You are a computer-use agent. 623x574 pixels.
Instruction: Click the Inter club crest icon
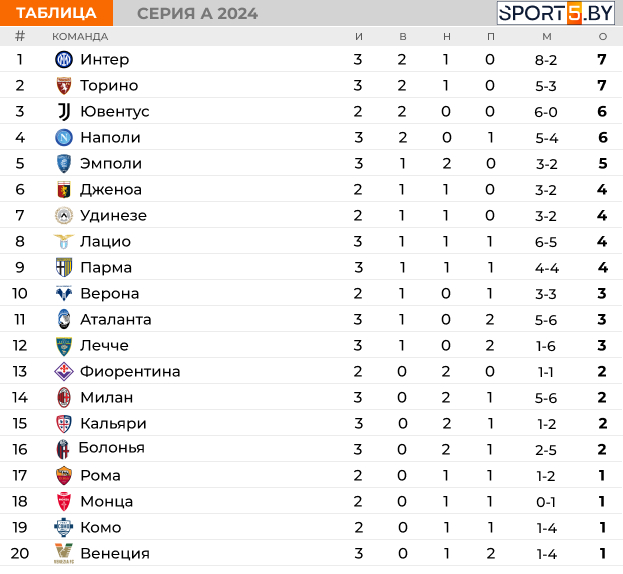pyautogui.click(x=64, y=60)
